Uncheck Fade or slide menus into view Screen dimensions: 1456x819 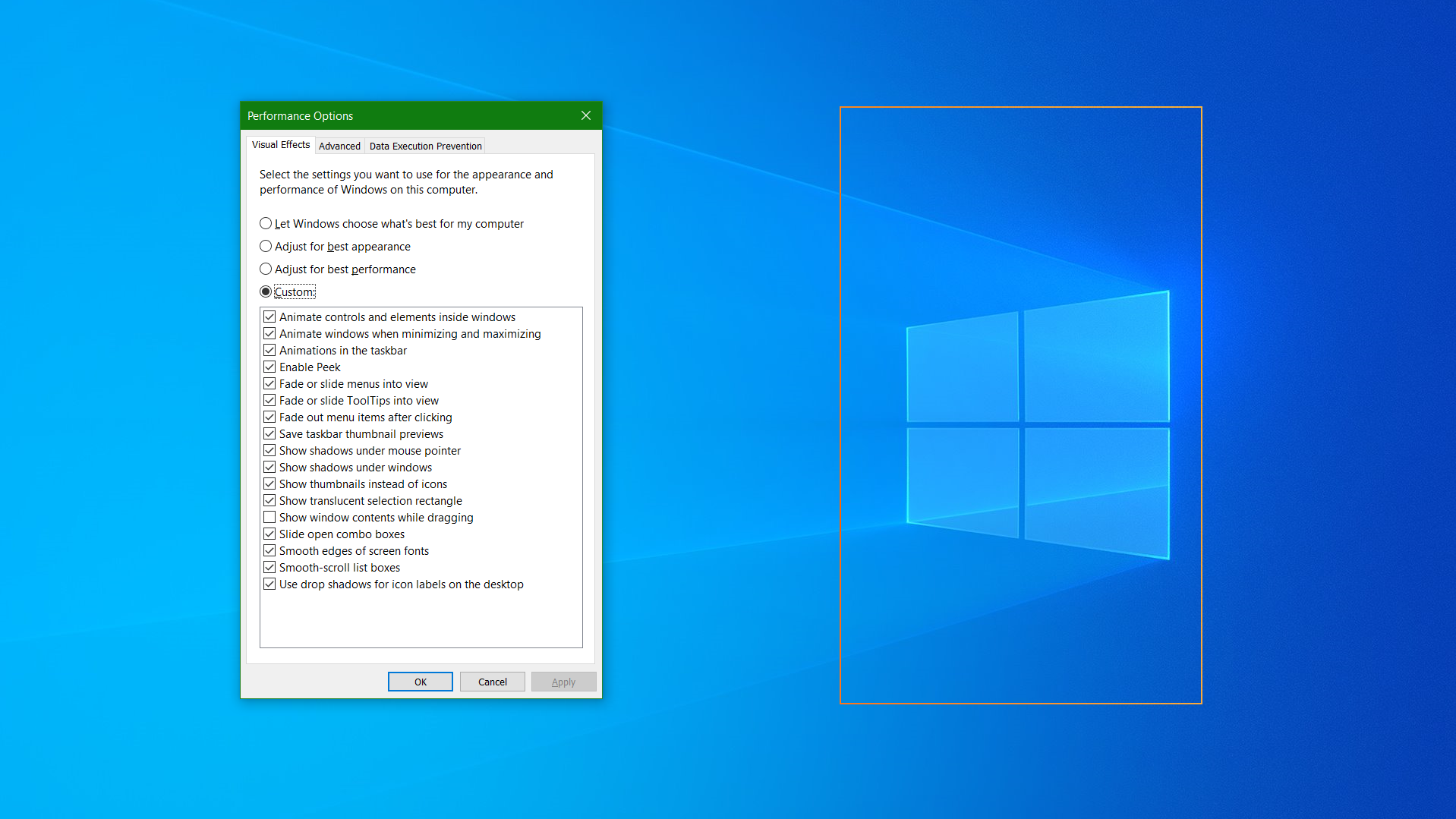coord(269,383)
